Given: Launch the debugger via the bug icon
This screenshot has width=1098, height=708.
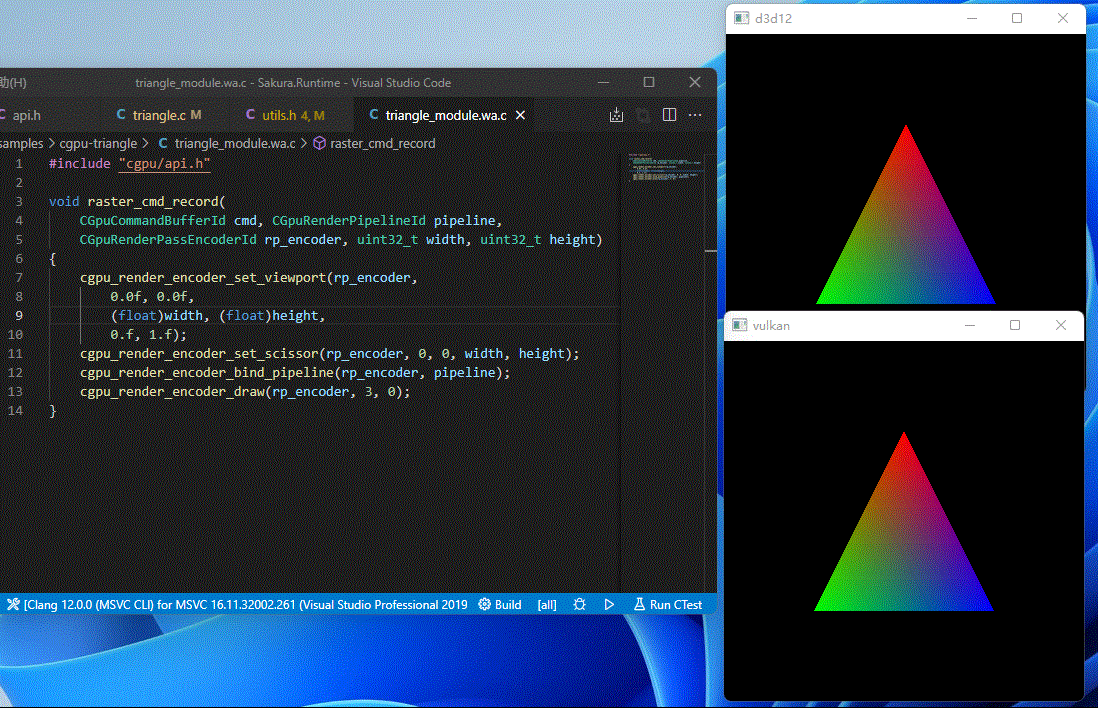Looking at the screenshot, I should pos(579,604).
